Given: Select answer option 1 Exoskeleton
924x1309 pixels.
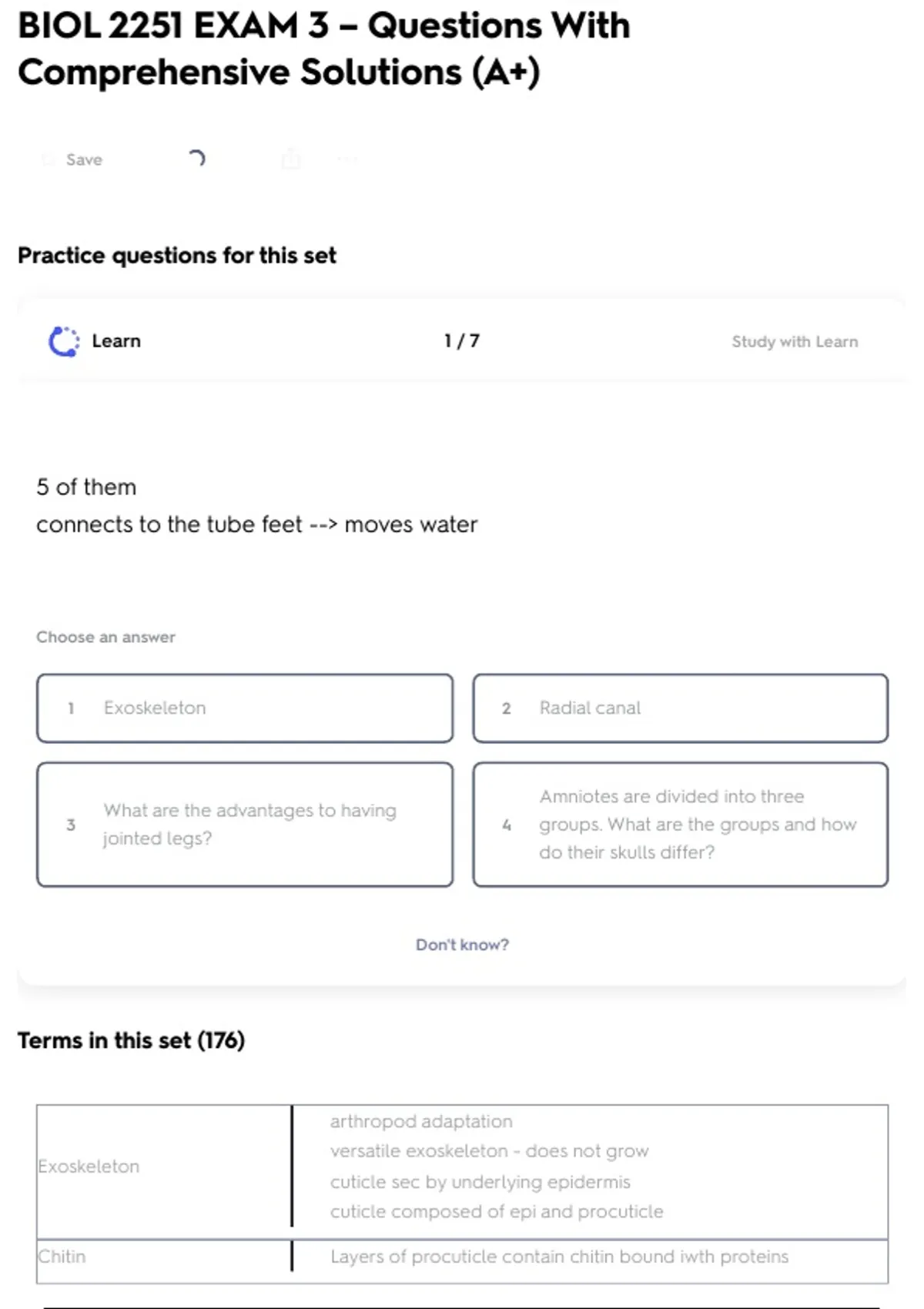Looking at the screenshot, I should point(244,708).
